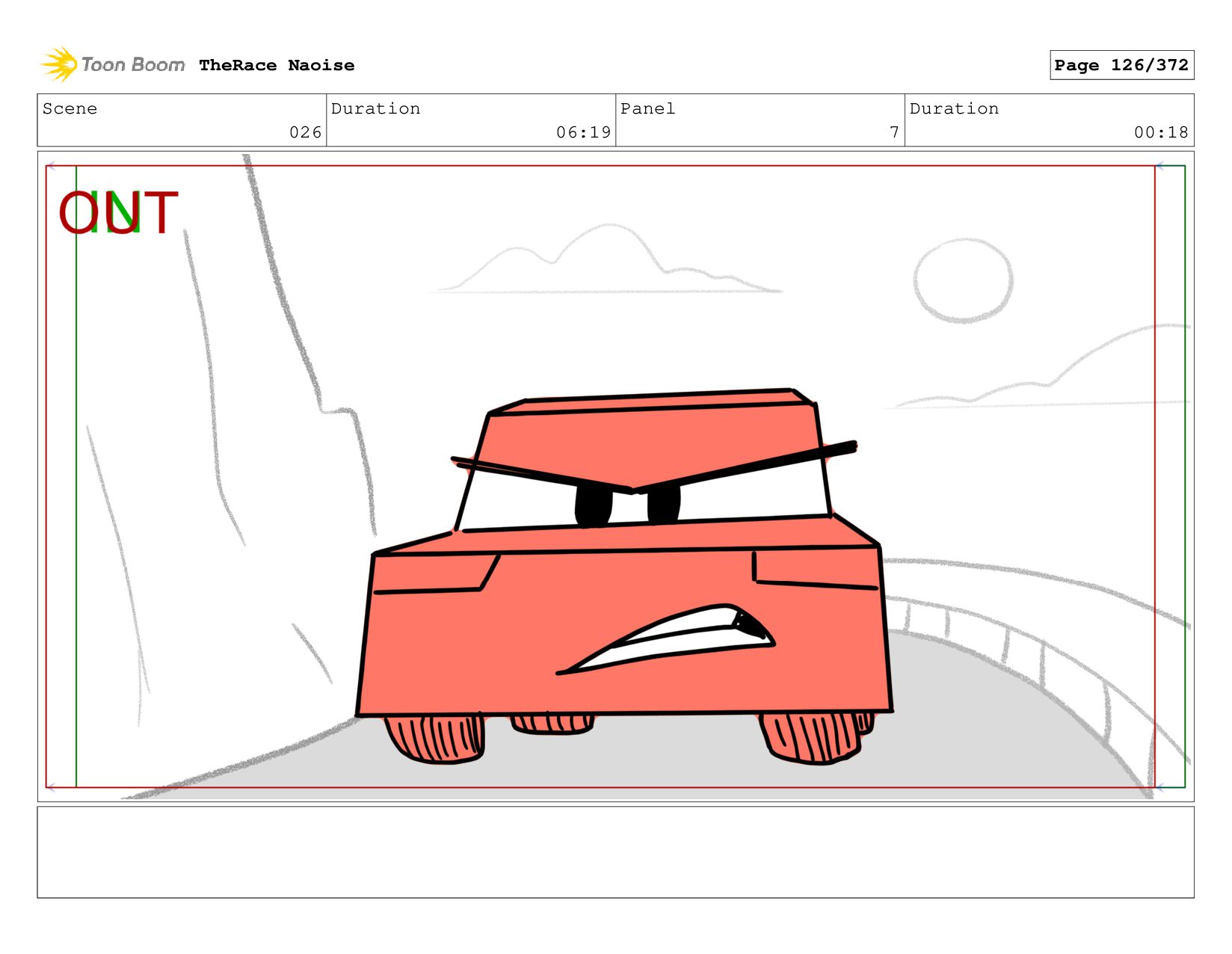Click the empty notes box below the panel
Viewport: 1232px width, 954px height.
[x=615, y=852]
